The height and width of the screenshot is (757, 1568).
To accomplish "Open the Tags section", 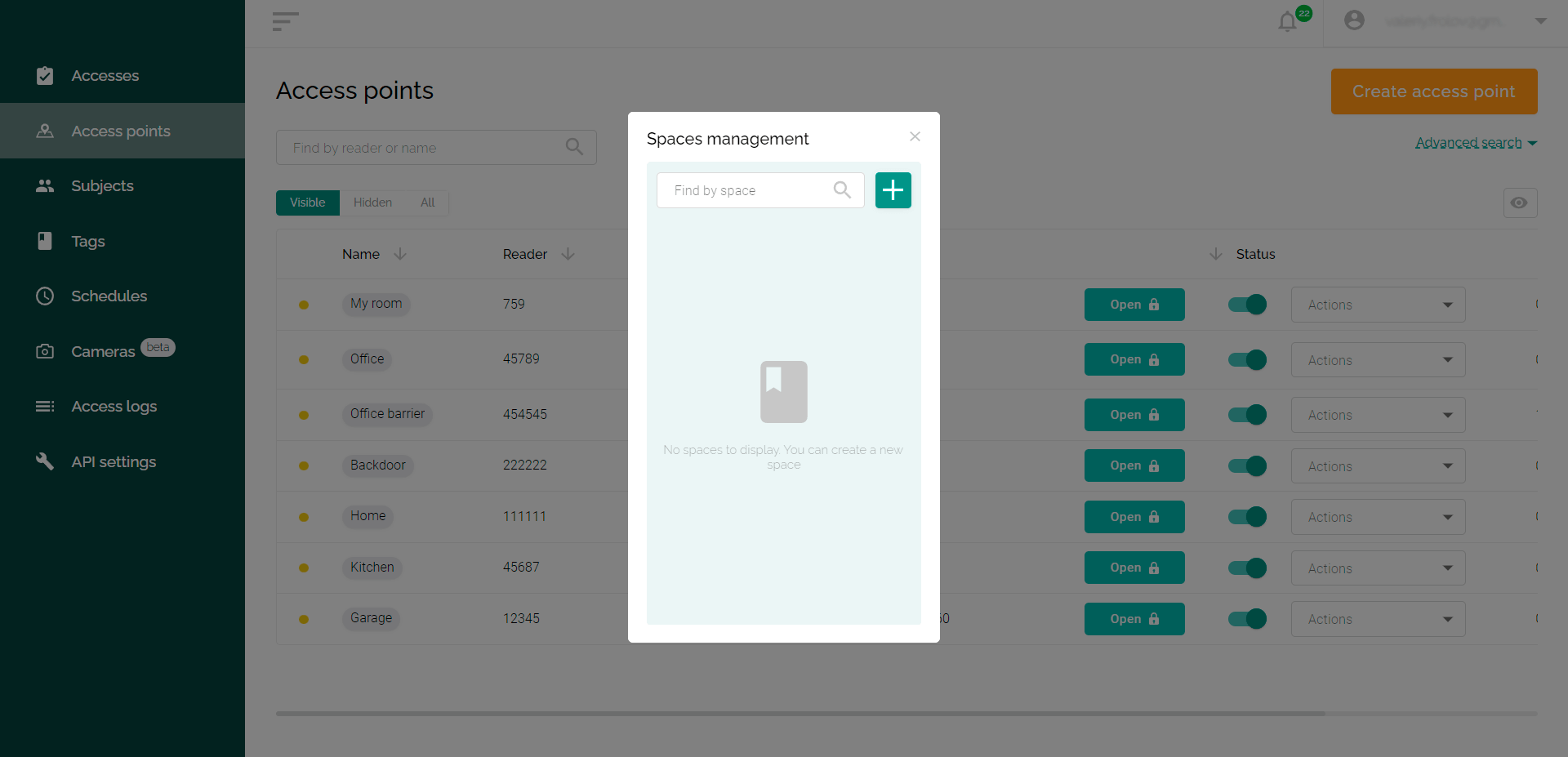I will [122, 241].
